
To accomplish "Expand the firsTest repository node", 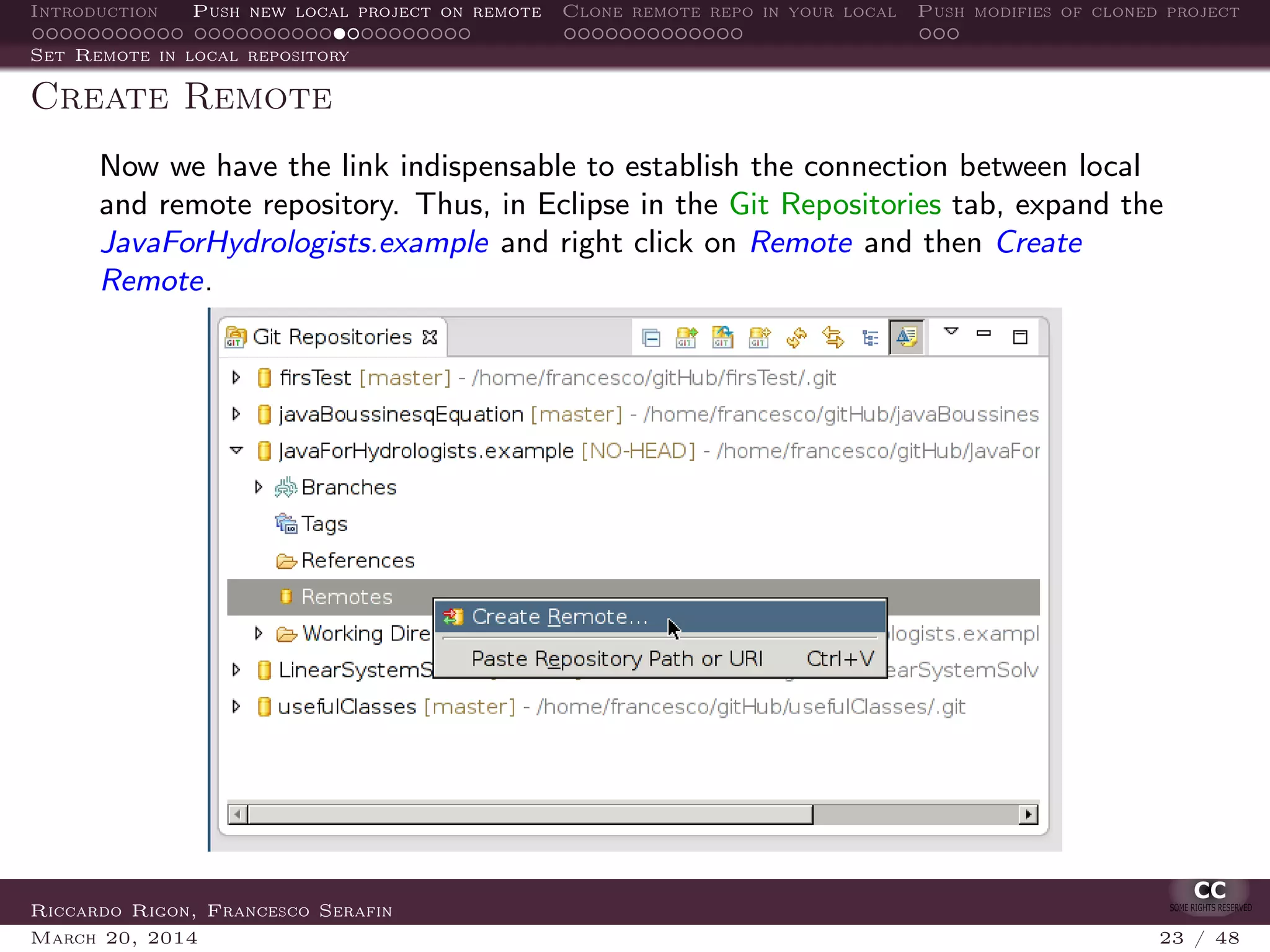I will pyautogui.click(x=236, y=377).
